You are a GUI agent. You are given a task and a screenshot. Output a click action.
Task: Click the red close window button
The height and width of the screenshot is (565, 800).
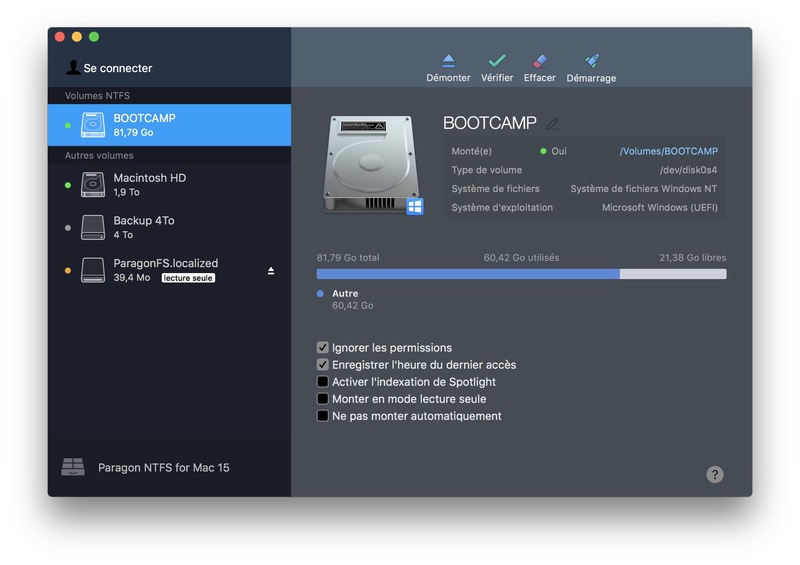pyautogui.click(x=60, y=37)
